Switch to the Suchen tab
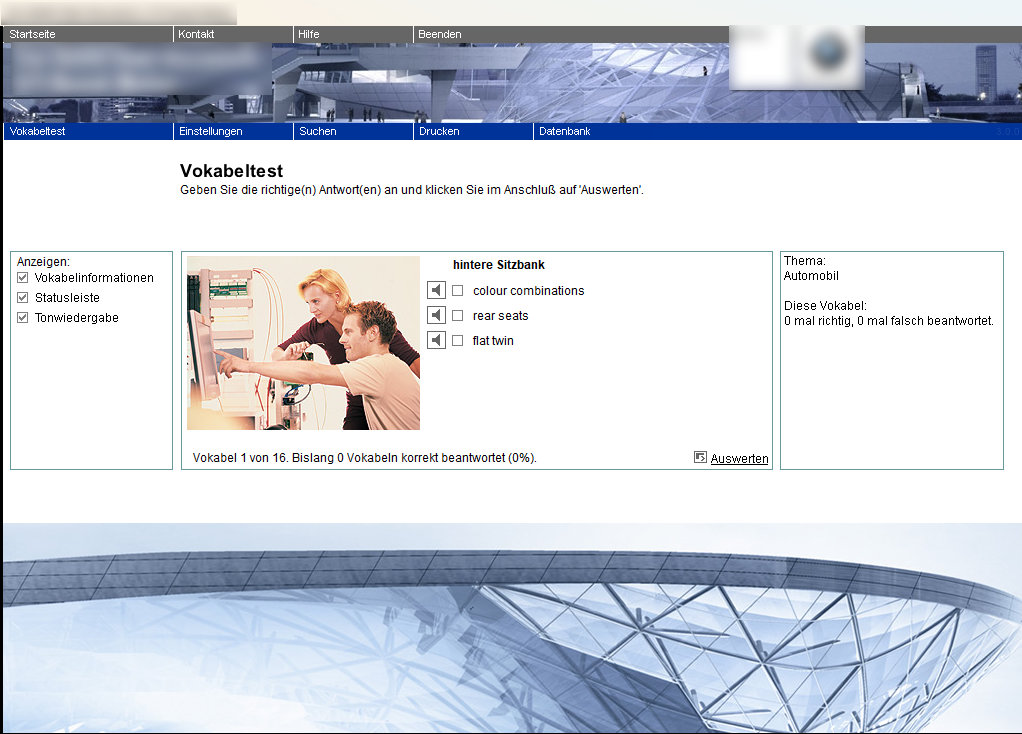 [x=318, y=131]
